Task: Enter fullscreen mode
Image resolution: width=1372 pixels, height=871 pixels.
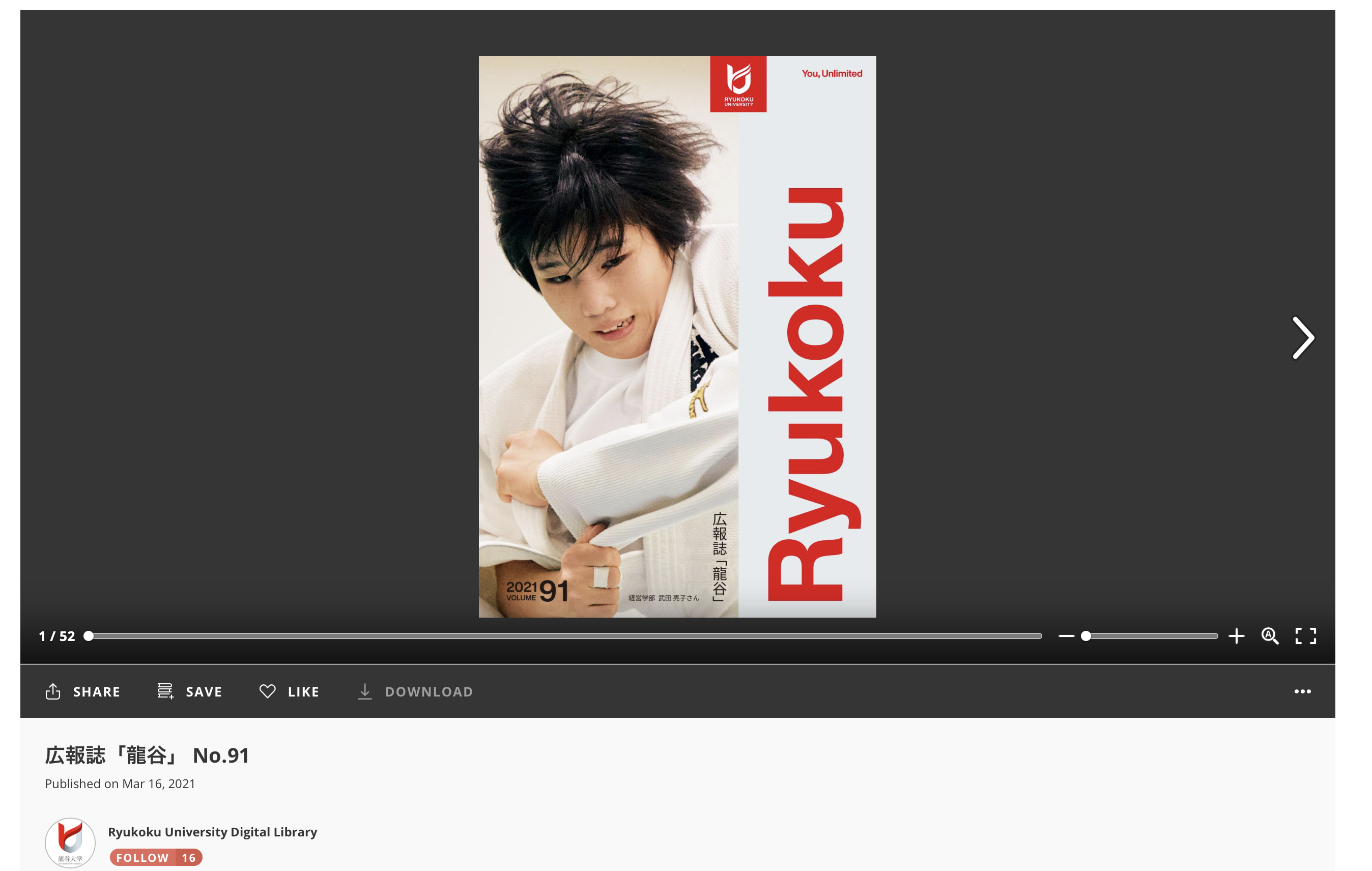Action: point(1305,636)
